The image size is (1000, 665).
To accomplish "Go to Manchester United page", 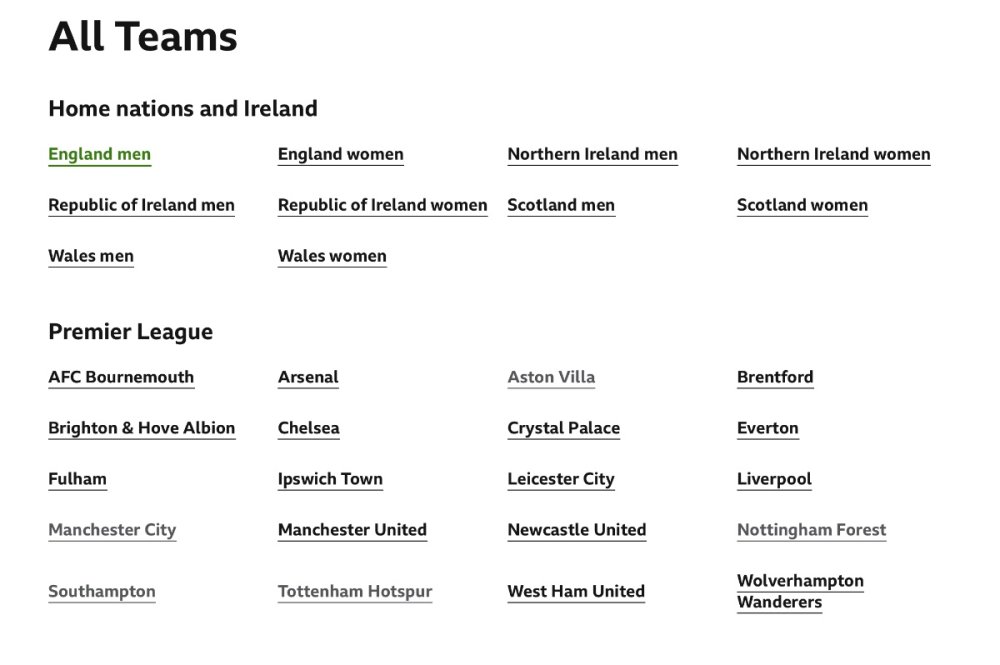I will (352, 530).
